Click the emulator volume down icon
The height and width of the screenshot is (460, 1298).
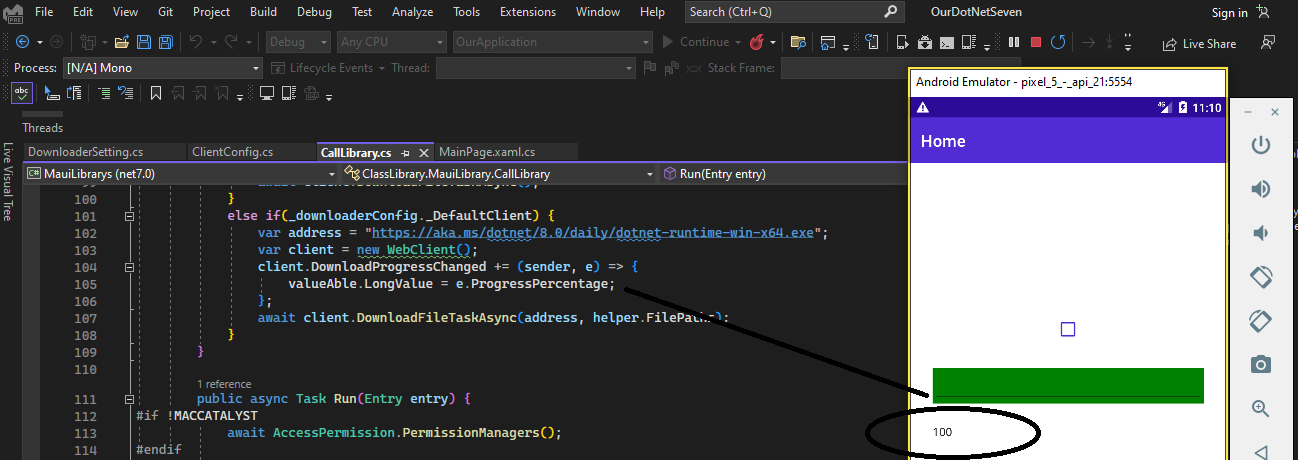tap(1261, 233)
